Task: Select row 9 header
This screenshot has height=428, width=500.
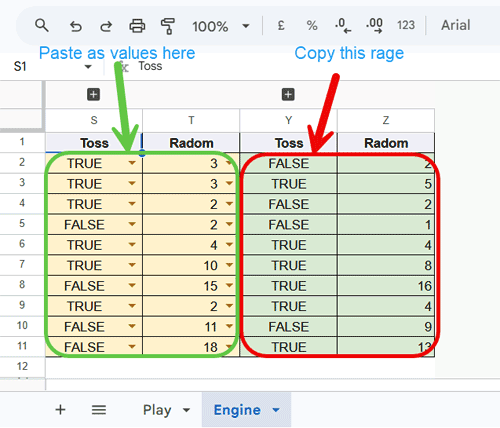Action: click(22, 305)
